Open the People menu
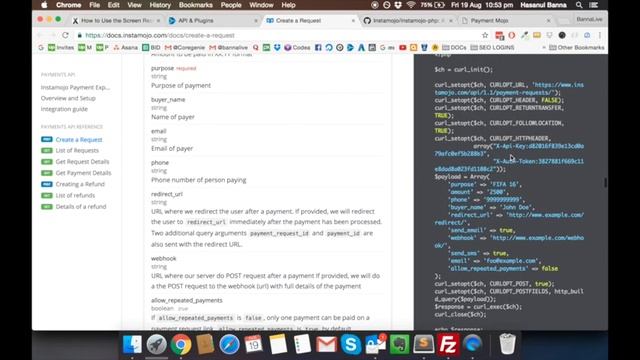 click(231, 5)
